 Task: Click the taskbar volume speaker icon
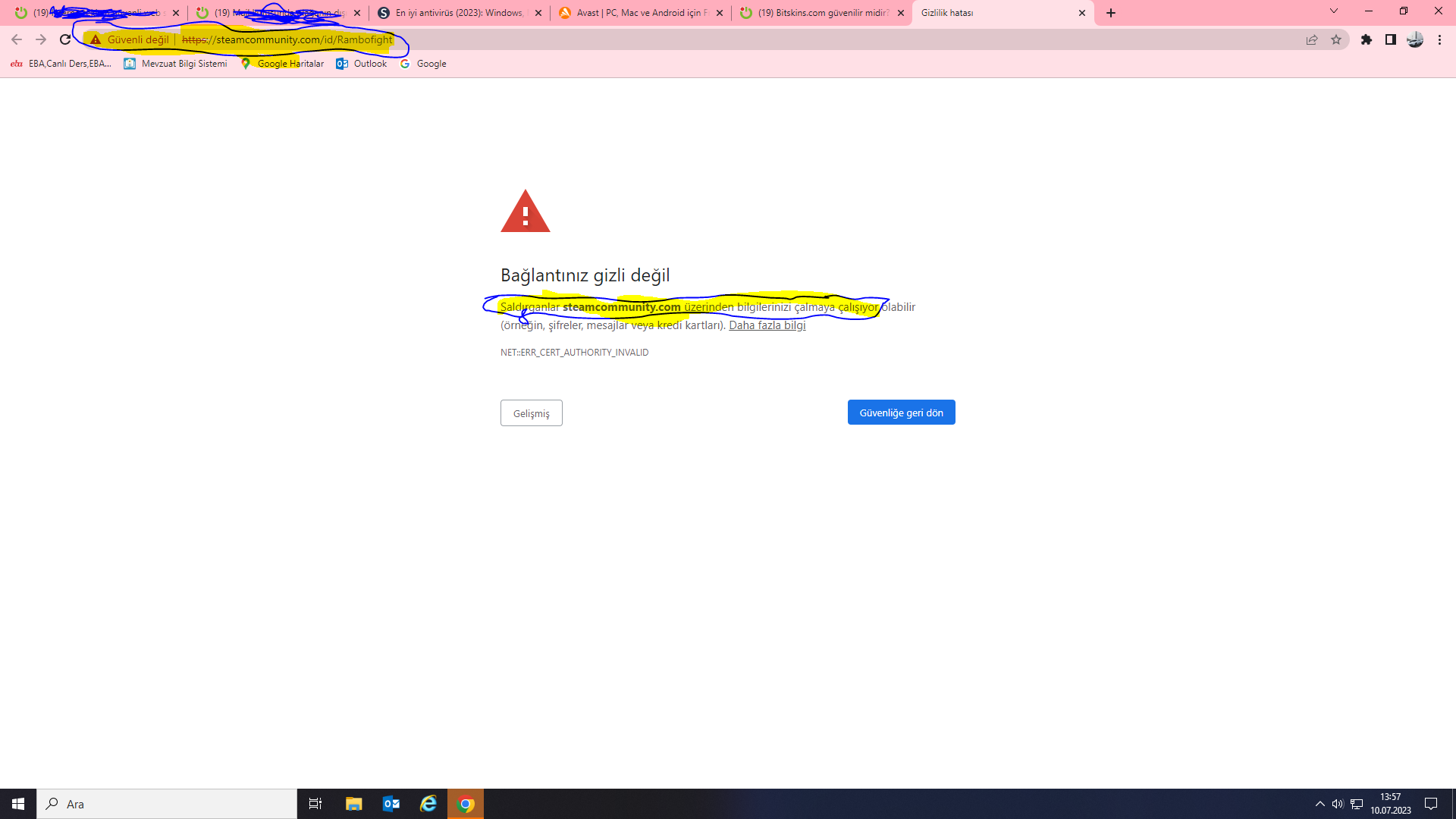click(x=1338, y=804)
